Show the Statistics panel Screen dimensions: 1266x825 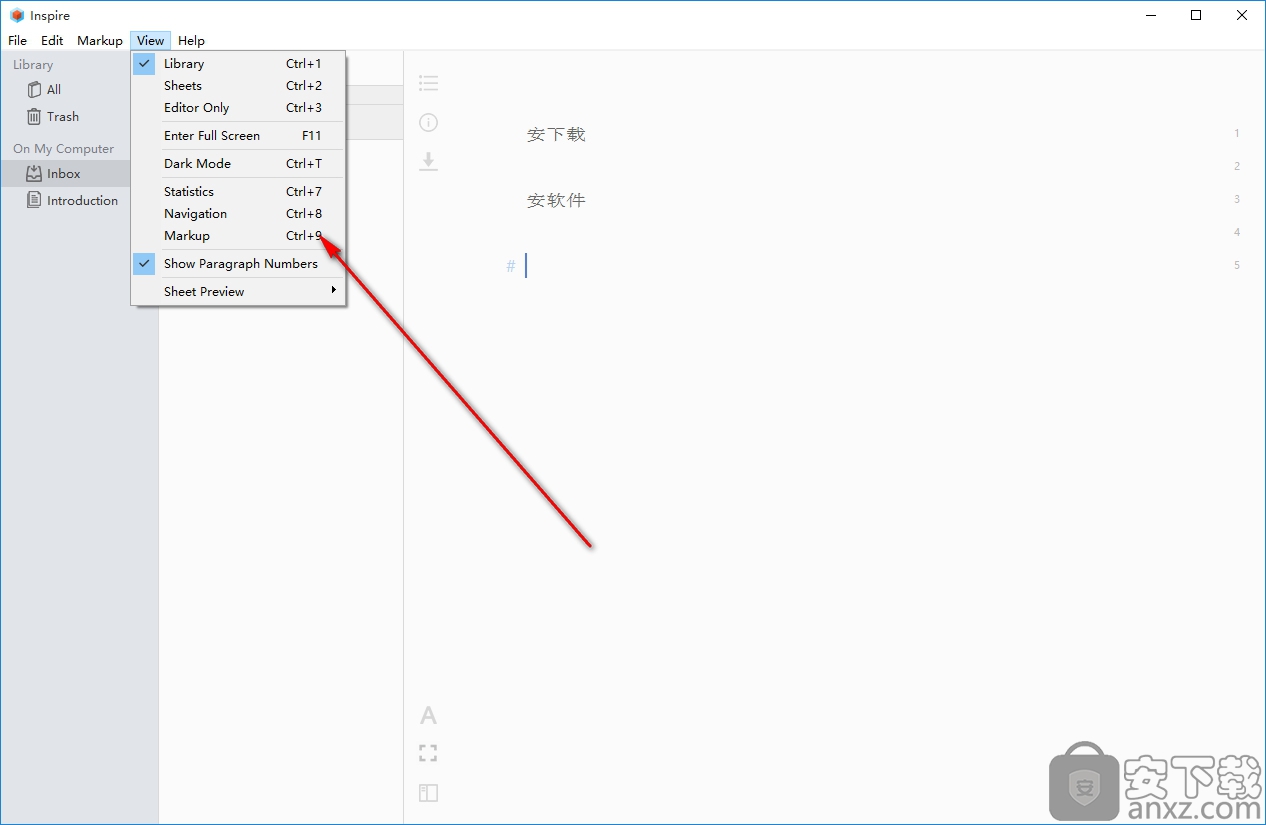(239, 191)
